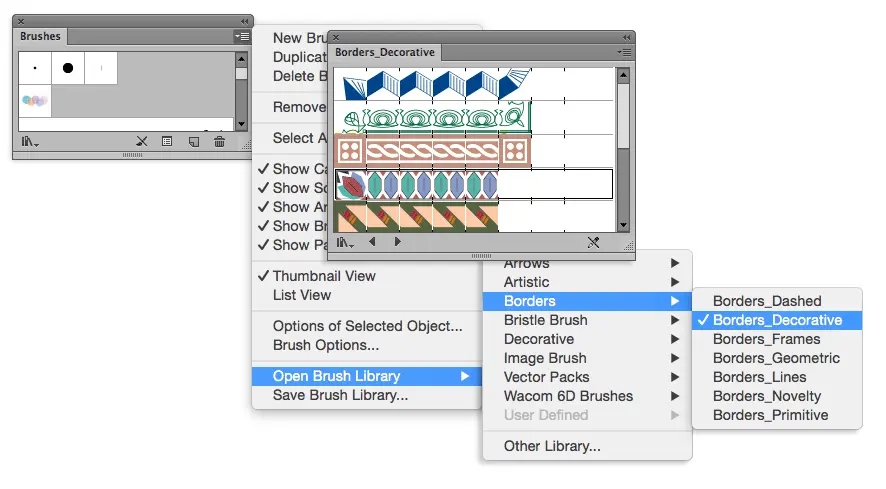The image size is (886, 489).
Task: Choose Borders_Geometric from the submenu
Action: click(x=776, y=358)
